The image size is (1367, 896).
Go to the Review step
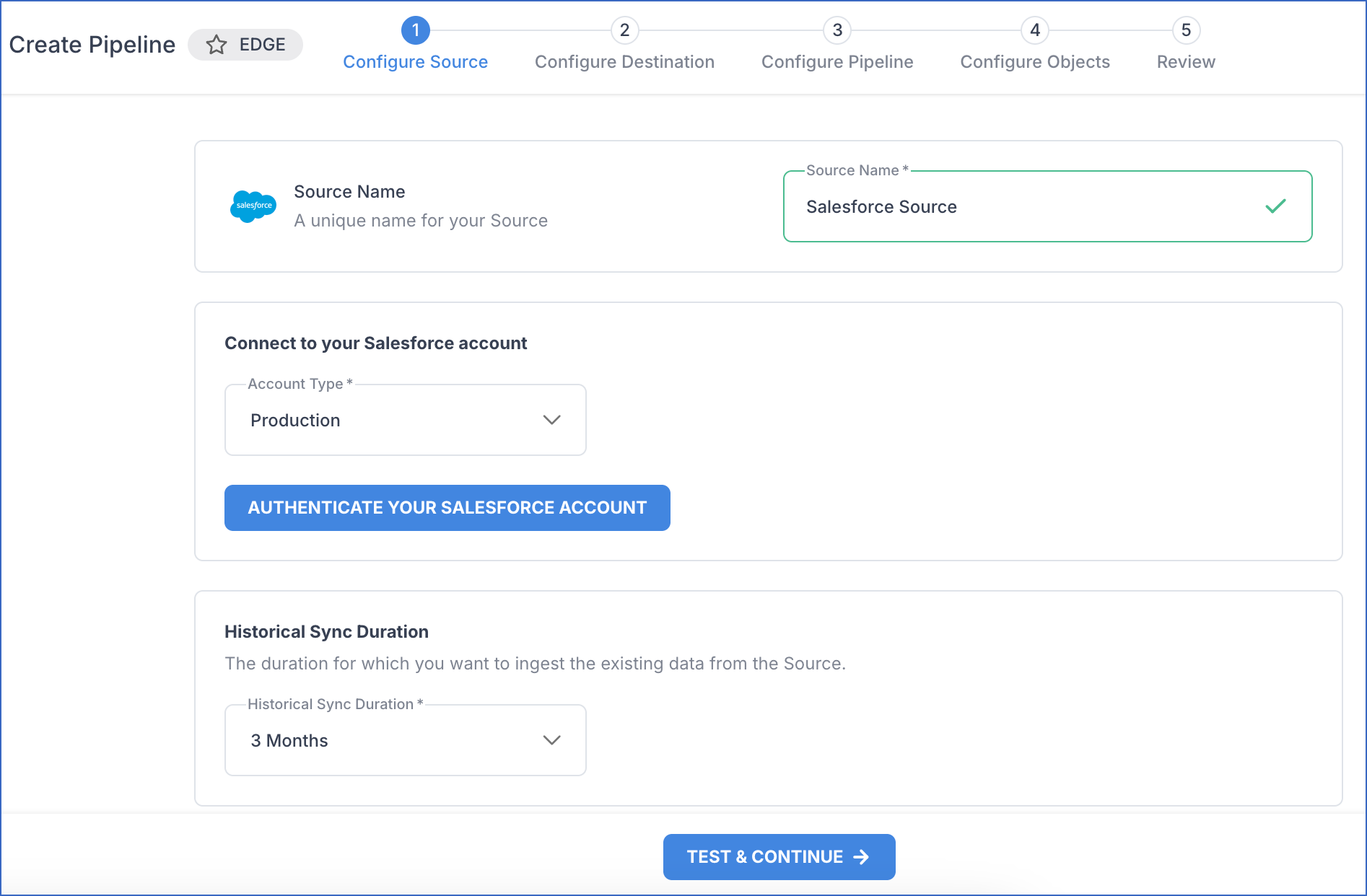[1186, 62]
